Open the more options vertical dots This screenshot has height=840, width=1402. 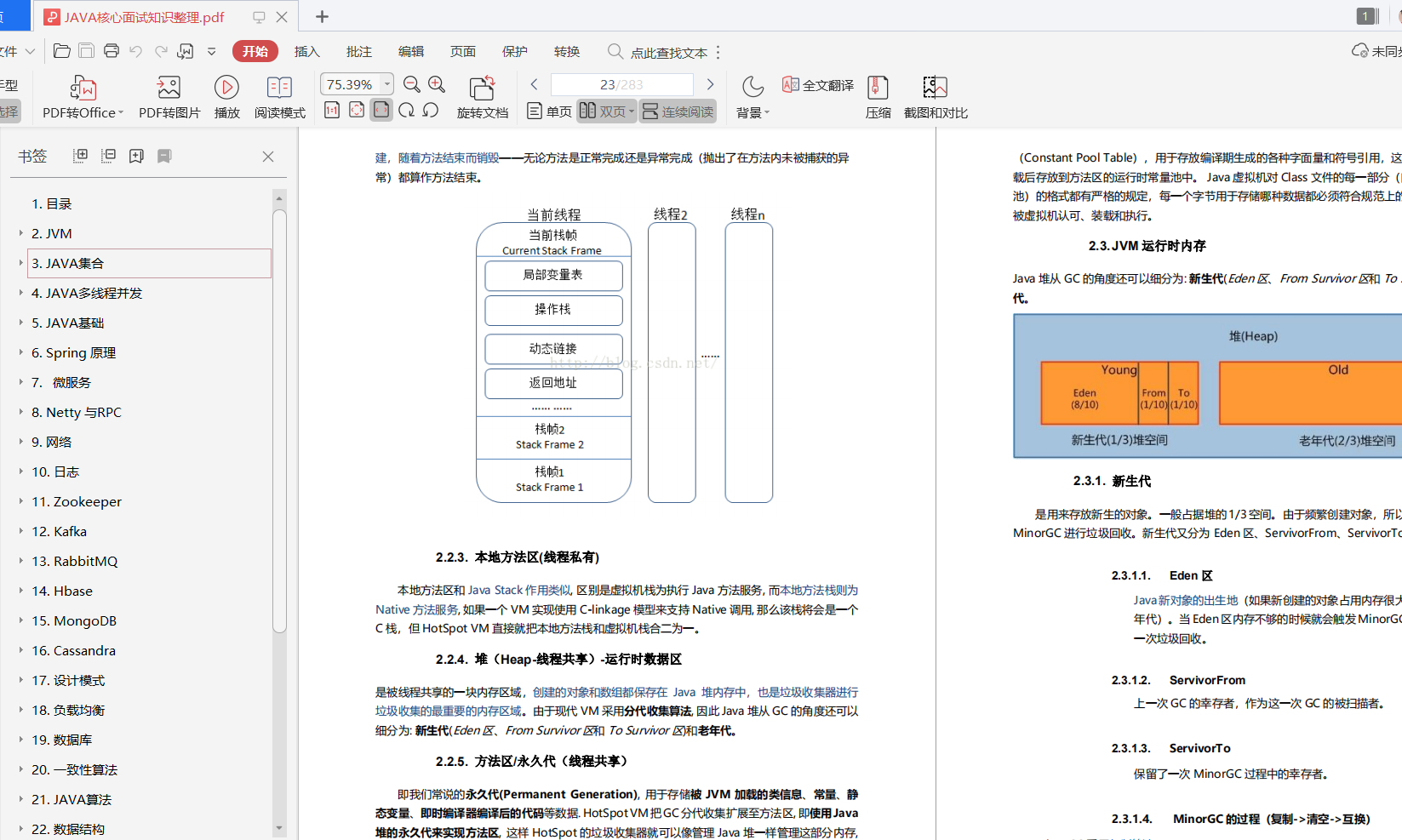coord(718,52)
